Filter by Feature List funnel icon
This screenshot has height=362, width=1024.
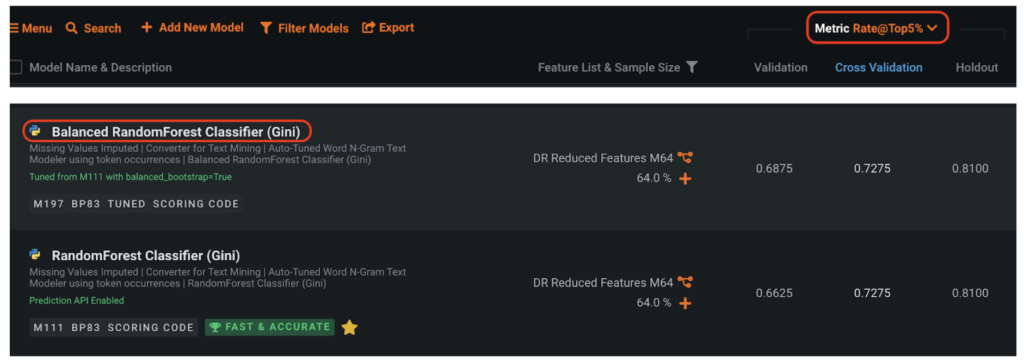pos(692,67)
